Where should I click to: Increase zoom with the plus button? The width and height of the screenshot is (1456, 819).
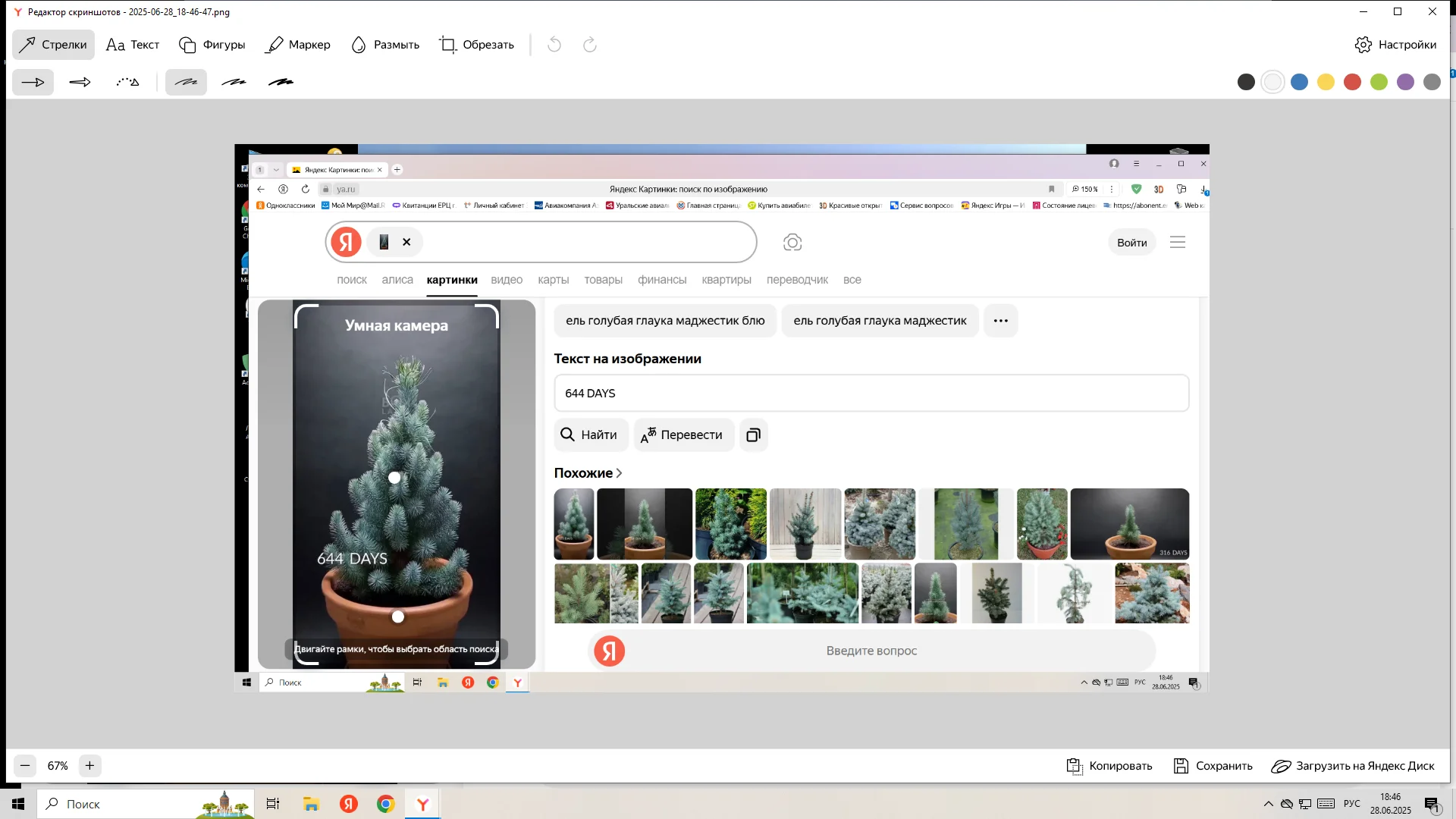(89, 766)
